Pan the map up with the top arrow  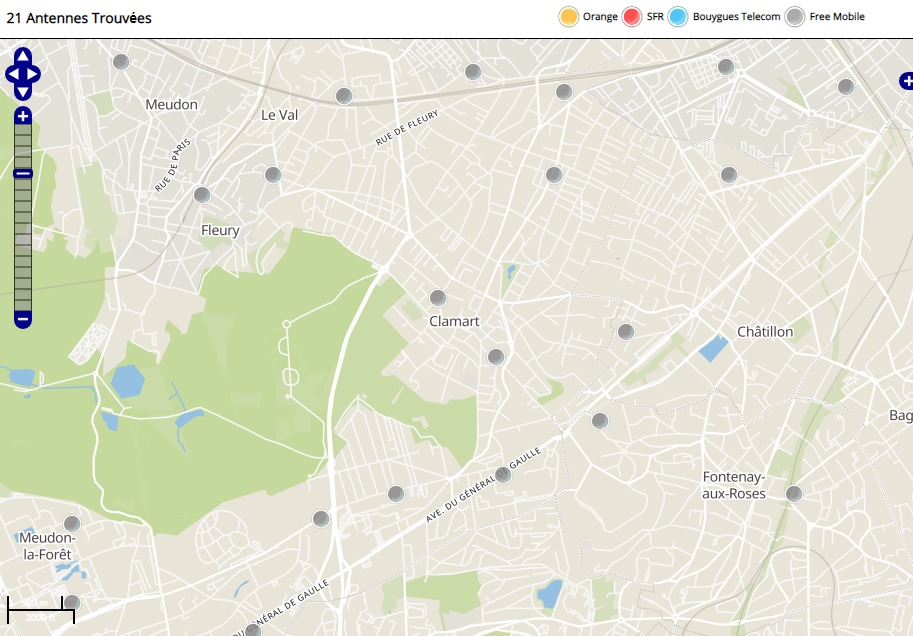tap(23, 56)
